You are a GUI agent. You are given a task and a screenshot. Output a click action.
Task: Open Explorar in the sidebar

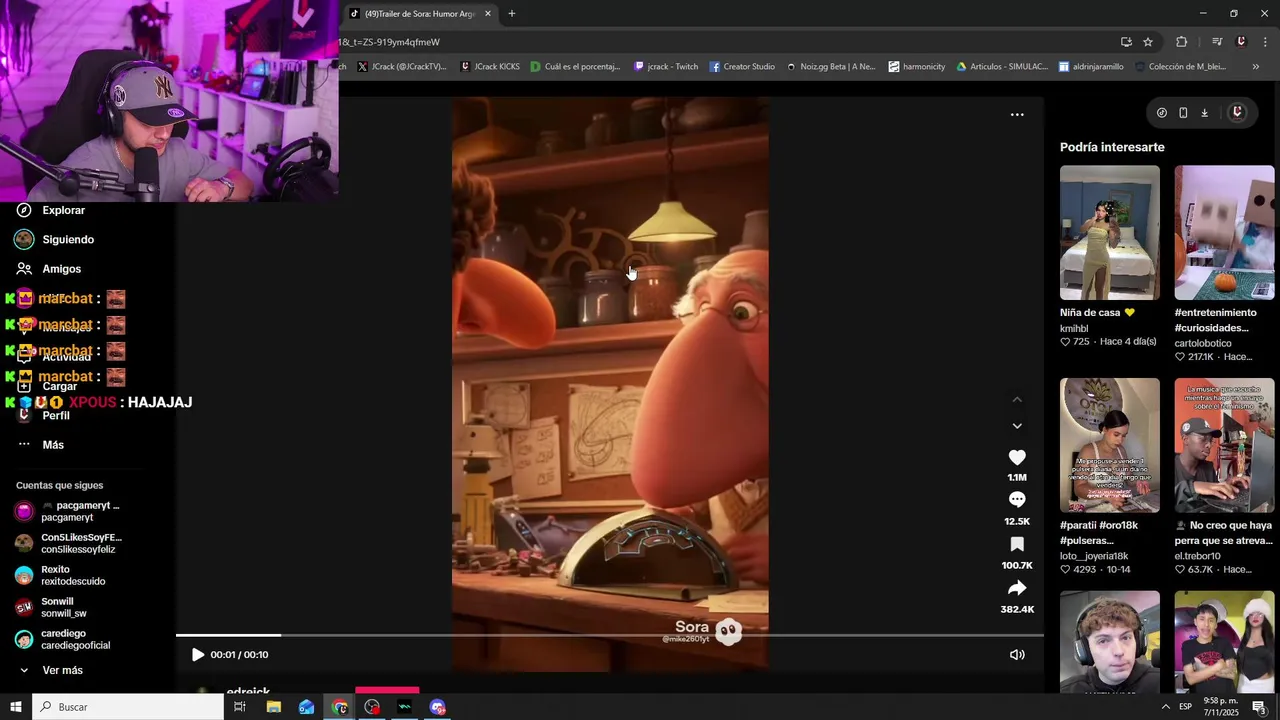tap(63, 210)
